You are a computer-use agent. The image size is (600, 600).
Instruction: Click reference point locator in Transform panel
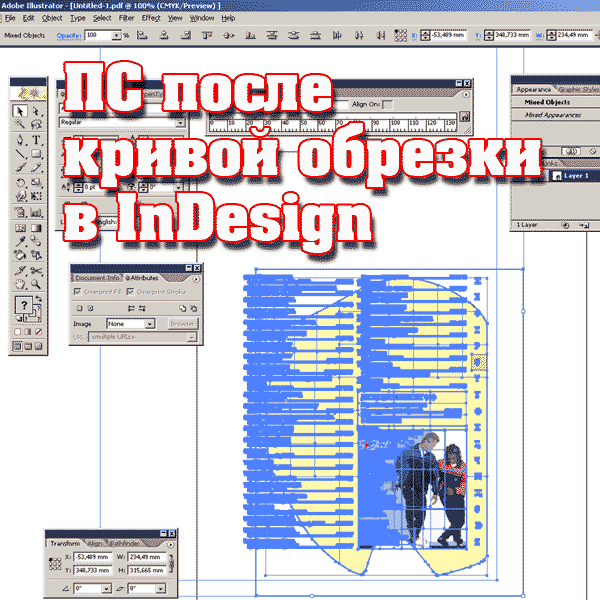coord(55,564)
